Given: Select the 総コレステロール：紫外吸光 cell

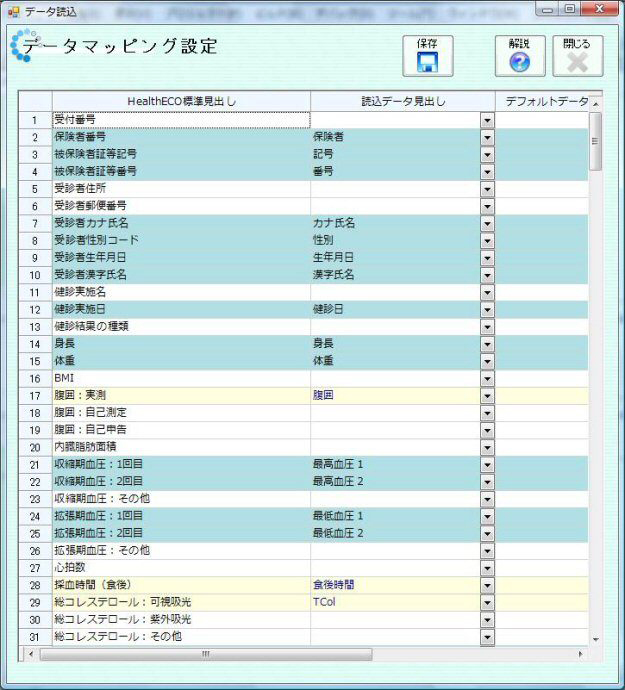Looking at the screenshot, I should [x=181, y=620].
